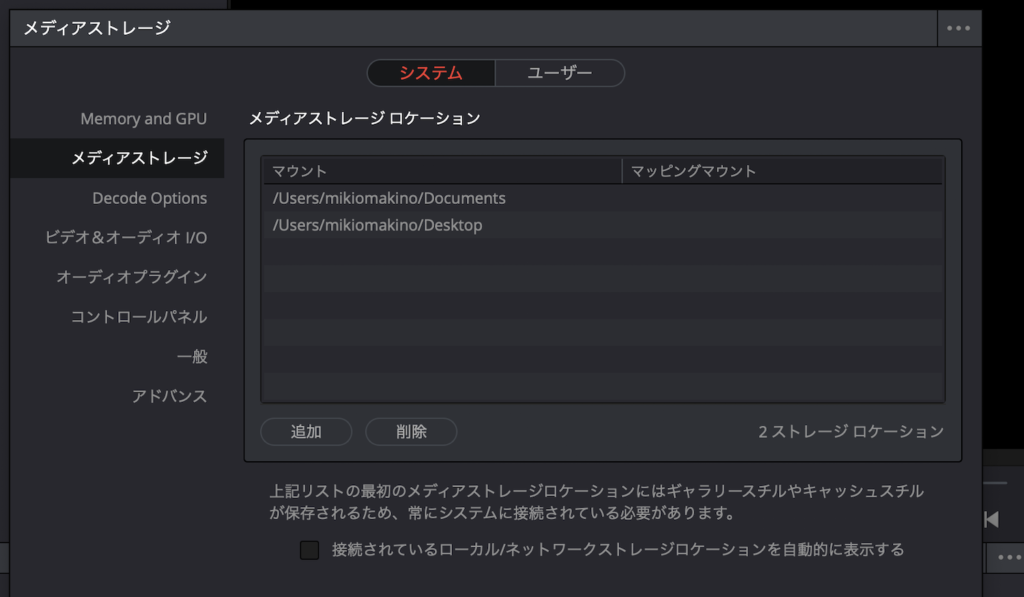Image resolution: width=1024 pixels, height=597 pixels.
Task: Click the skip-to-start playback icon behind dialog
Action: click(x=991, y=519)
